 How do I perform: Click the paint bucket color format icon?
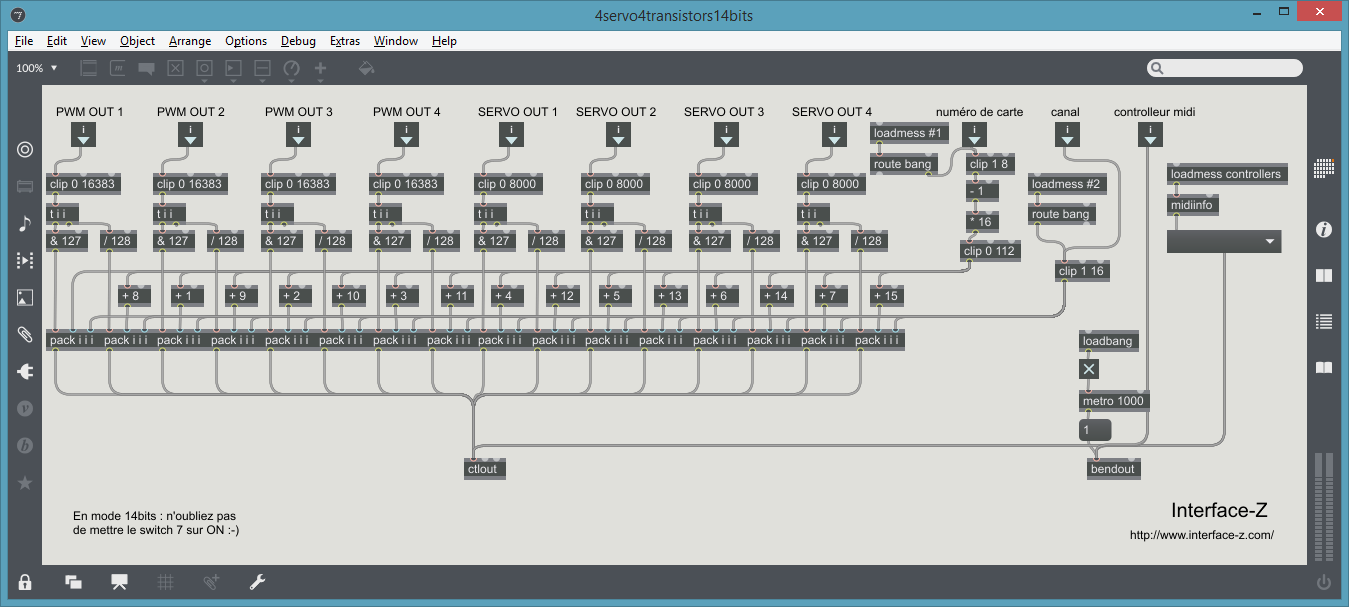(x=366, y=68)
